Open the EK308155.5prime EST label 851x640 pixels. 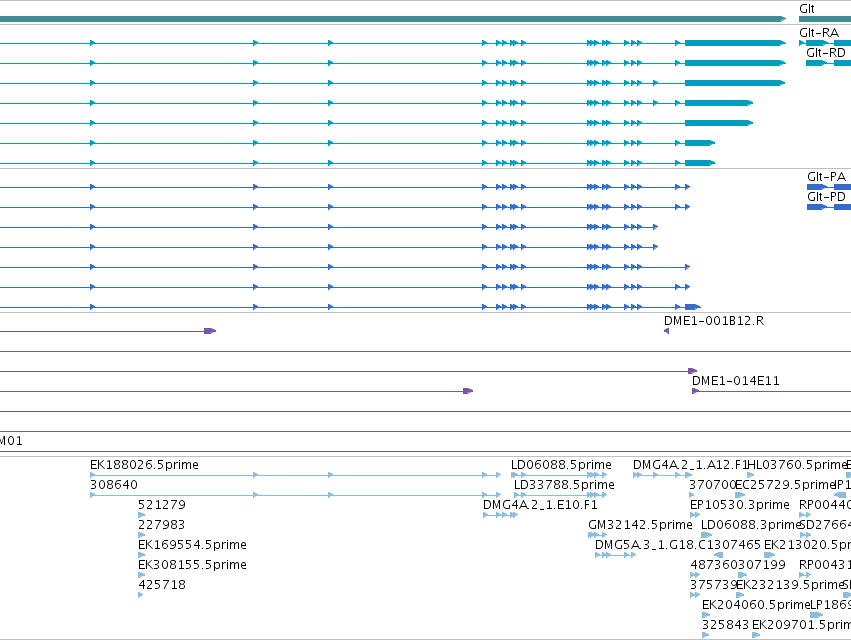click(x=192, y=565)
